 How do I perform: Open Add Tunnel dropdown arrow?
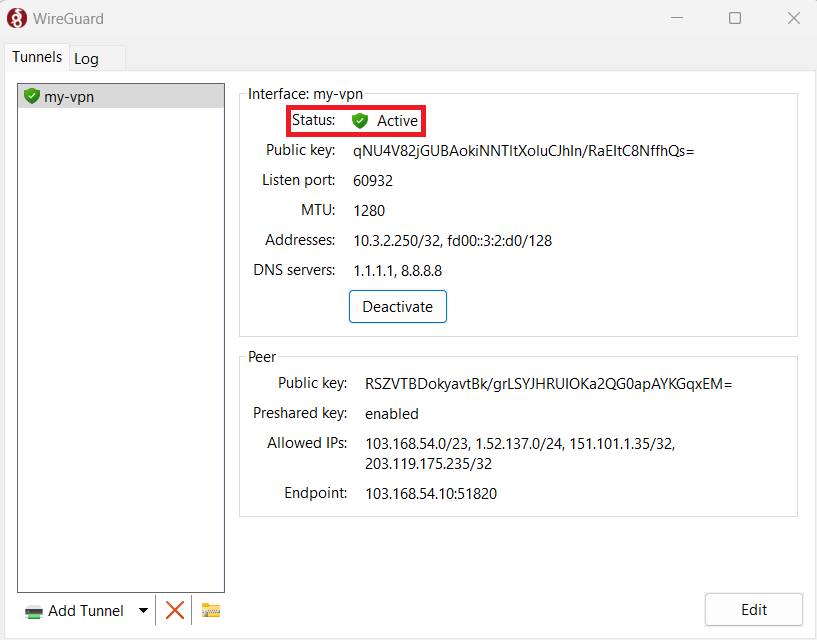pyautogui.click(x=143, y=610)
